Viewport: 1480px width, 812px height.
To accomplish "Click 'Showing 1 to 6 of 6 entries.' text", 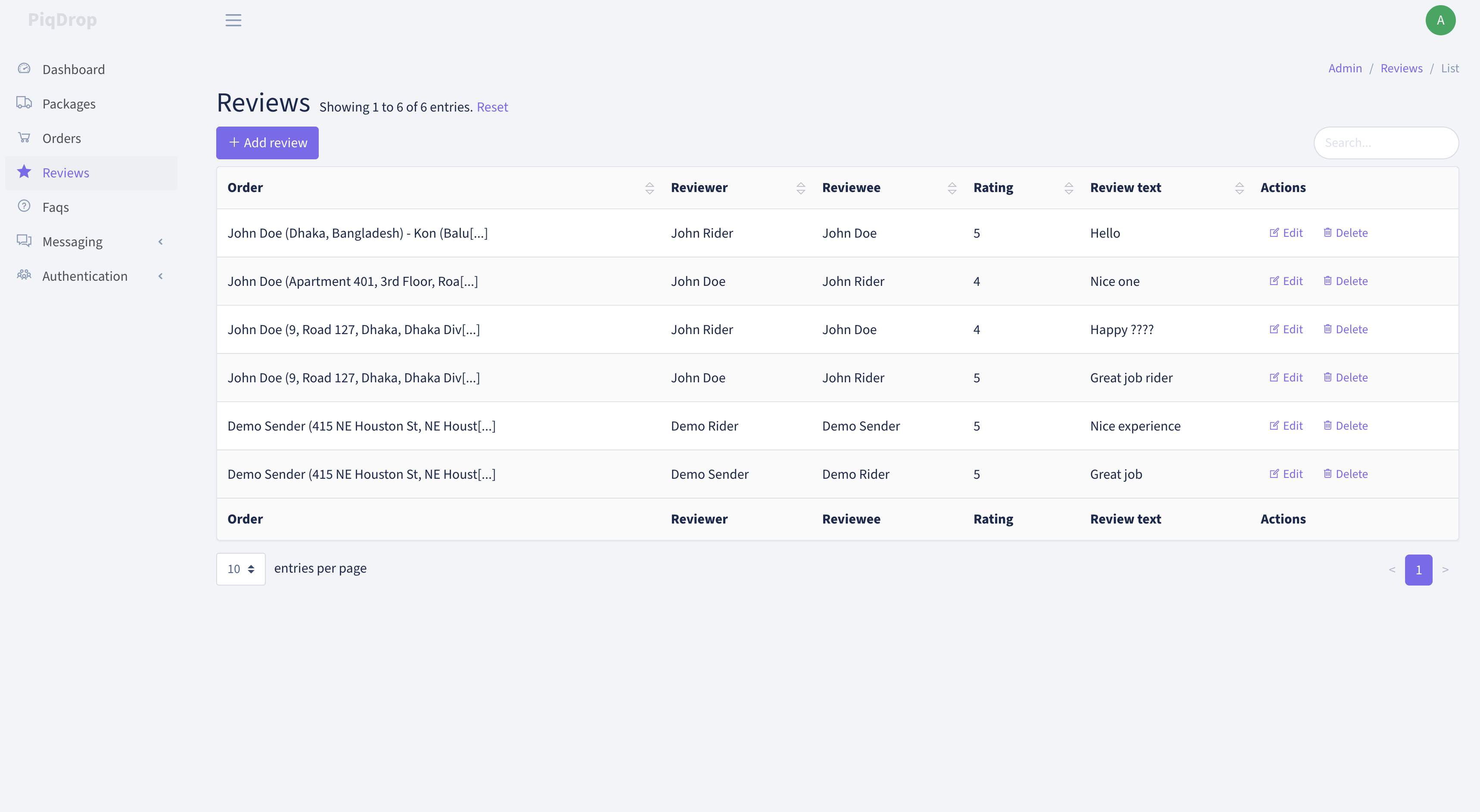I will pyautogui.click(x=396, y=107).
